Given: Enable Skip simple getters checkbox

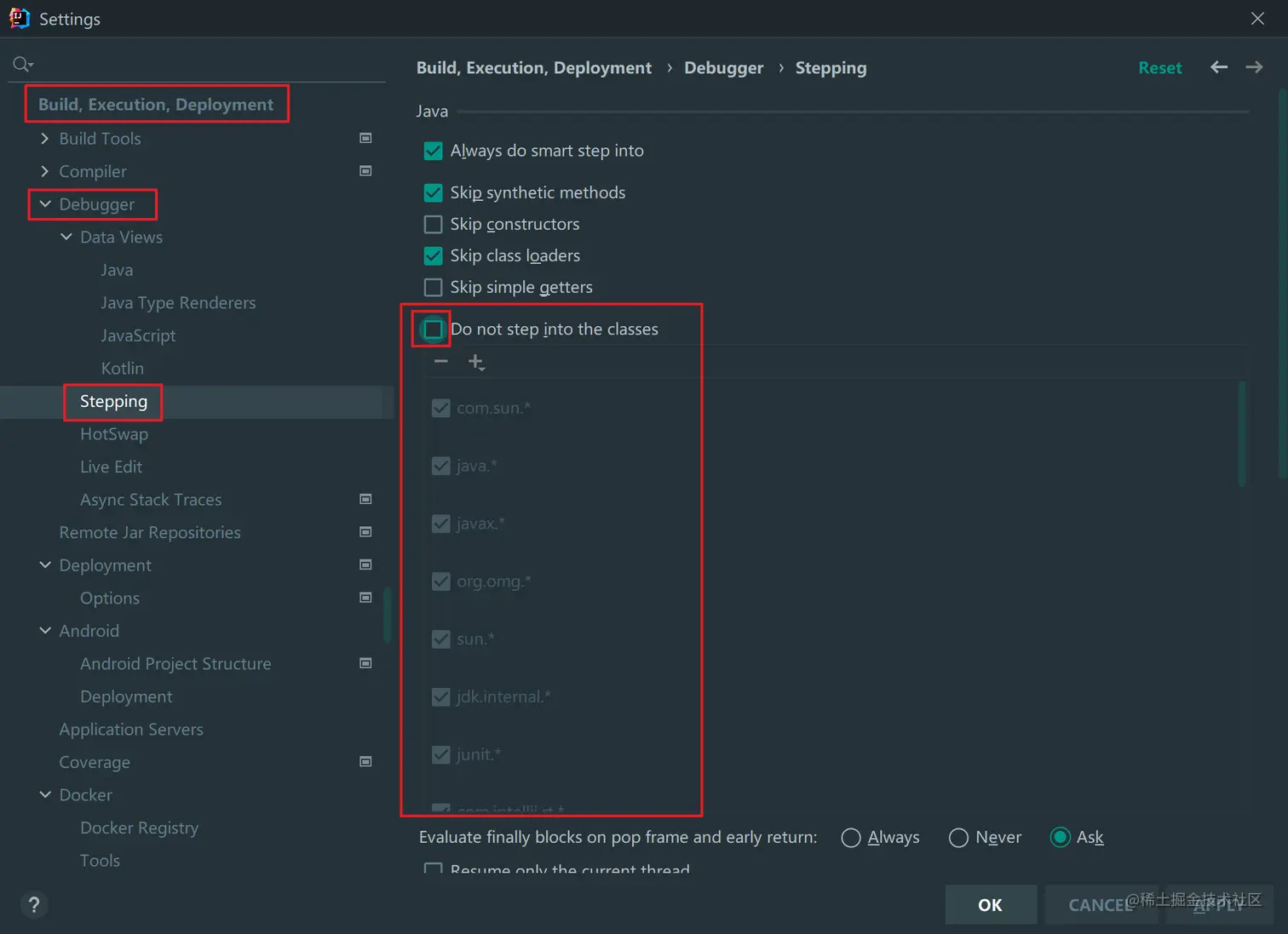Looking at the screenshot, I should click(433, 287).
